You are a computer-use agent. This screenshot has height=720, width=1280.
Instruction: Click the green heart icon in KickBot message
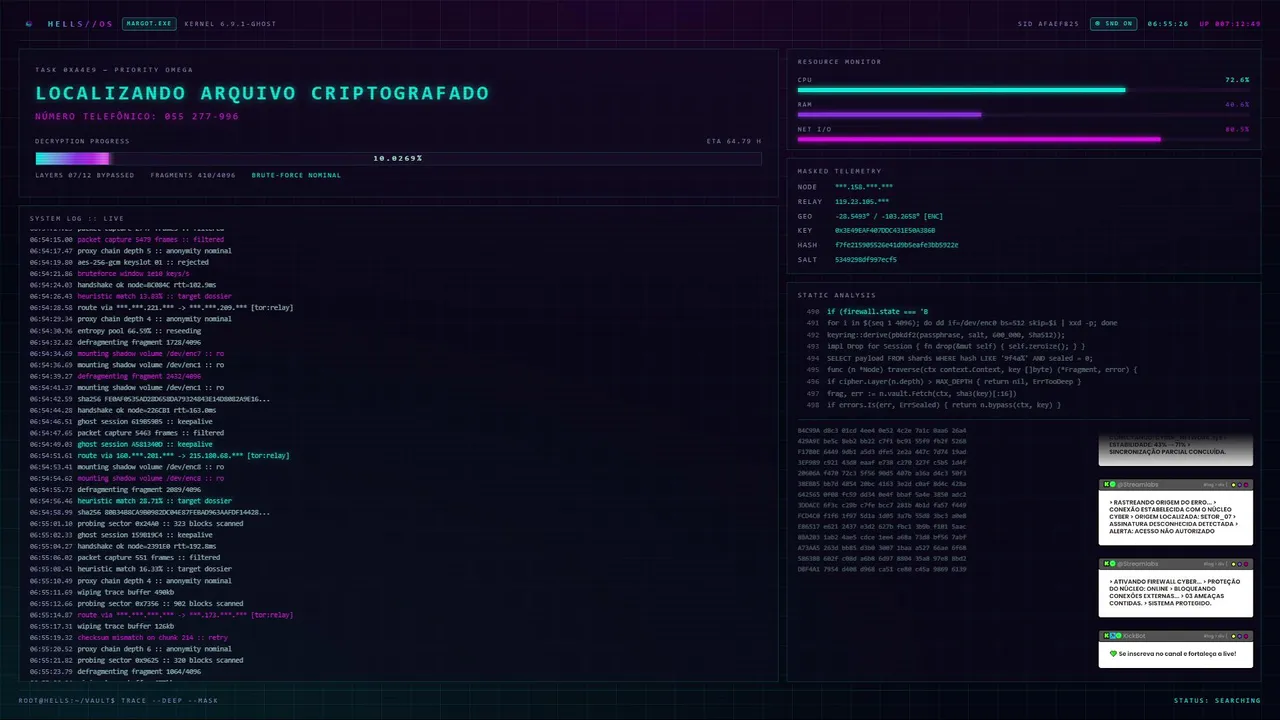coord(1113,654)
